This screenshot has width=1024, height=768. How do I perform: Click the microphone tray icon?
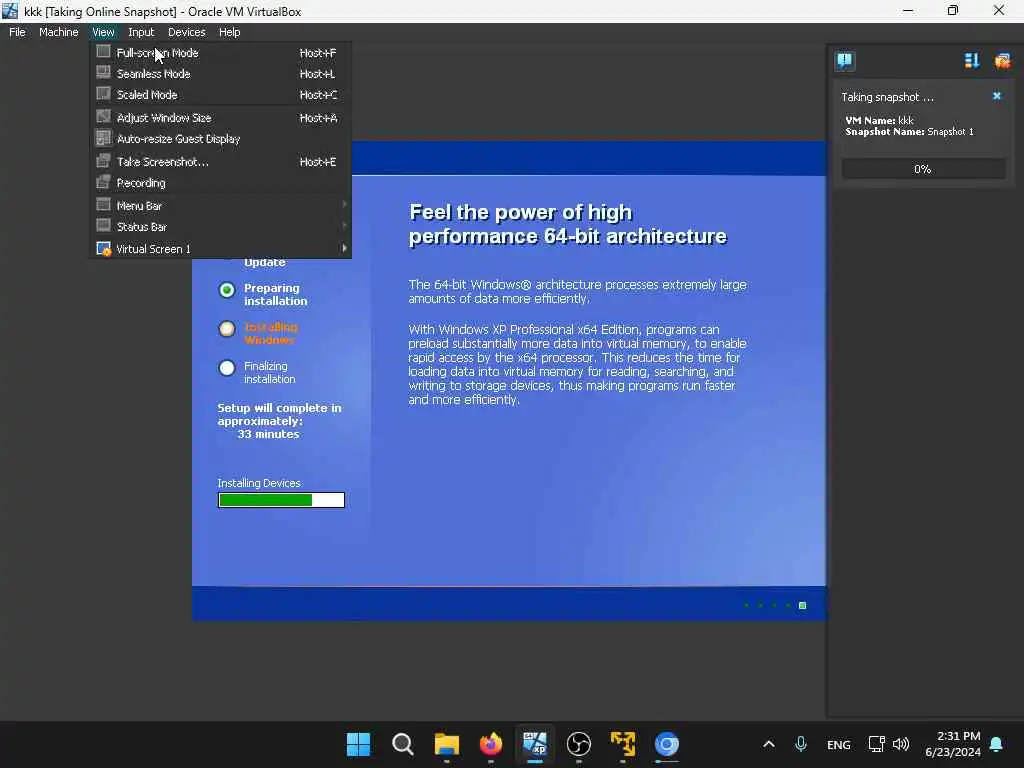coord(801,744)
